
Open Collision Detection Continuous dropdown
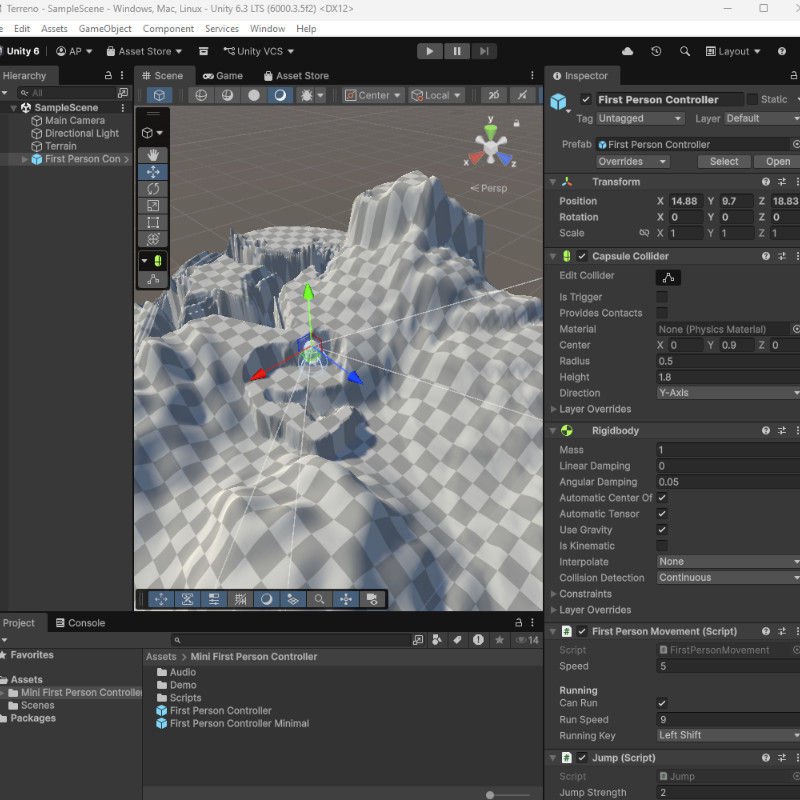[728, 578]
